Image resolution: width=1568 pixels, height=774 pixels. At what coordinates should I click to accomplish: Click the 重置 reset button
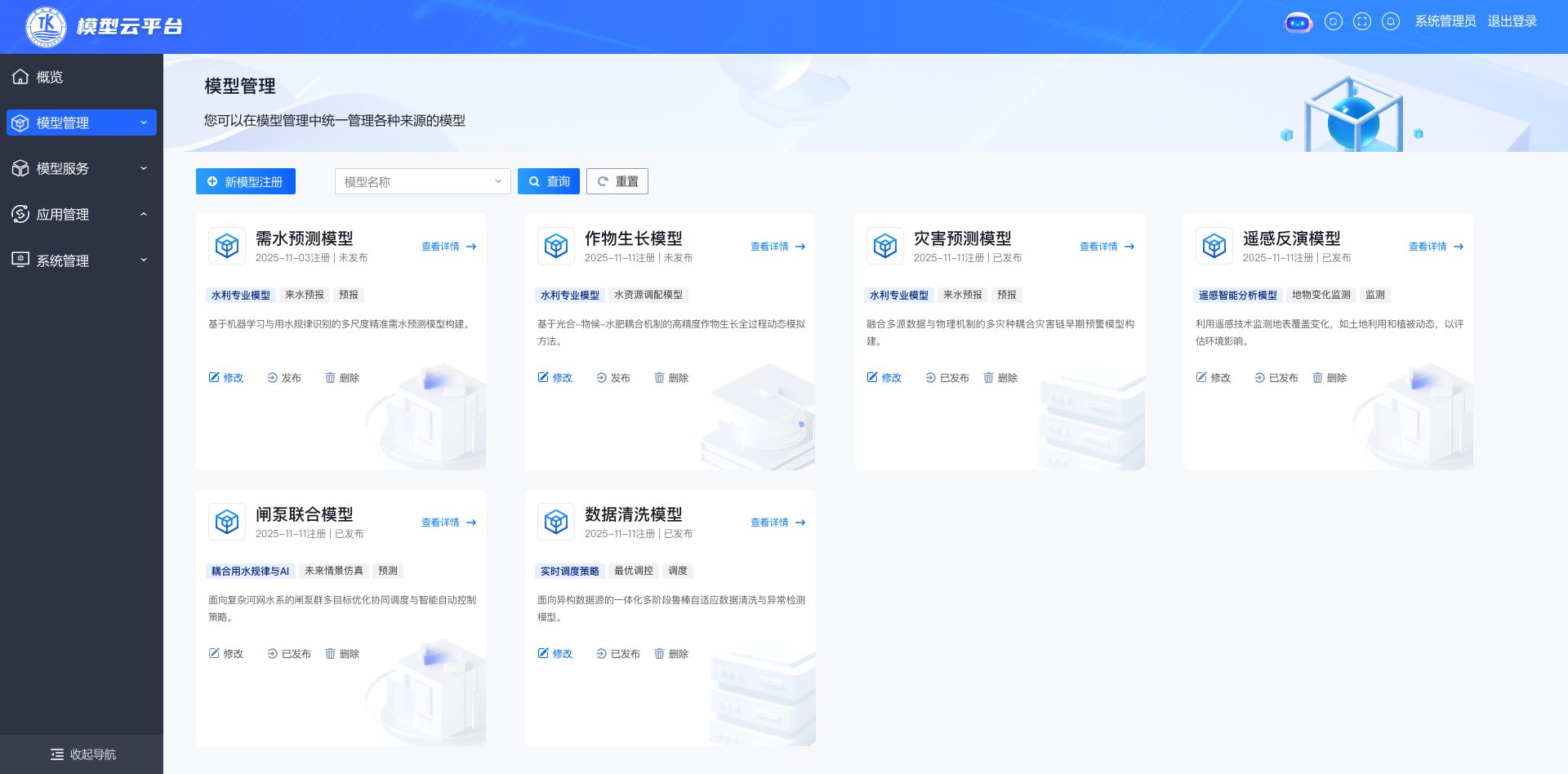pos(617,181)
